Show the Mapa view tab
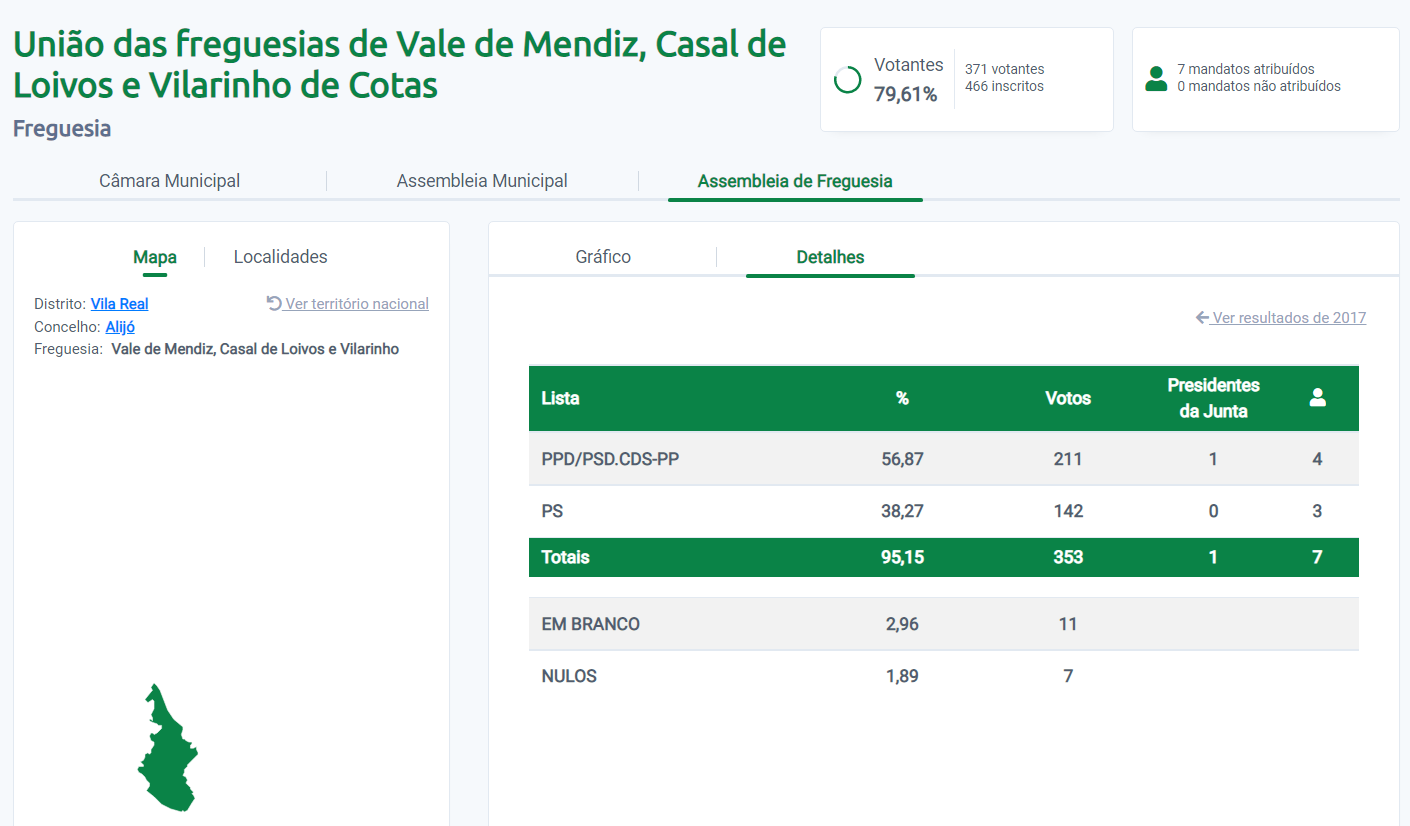The image size is (1410, 826). (155, 257)
